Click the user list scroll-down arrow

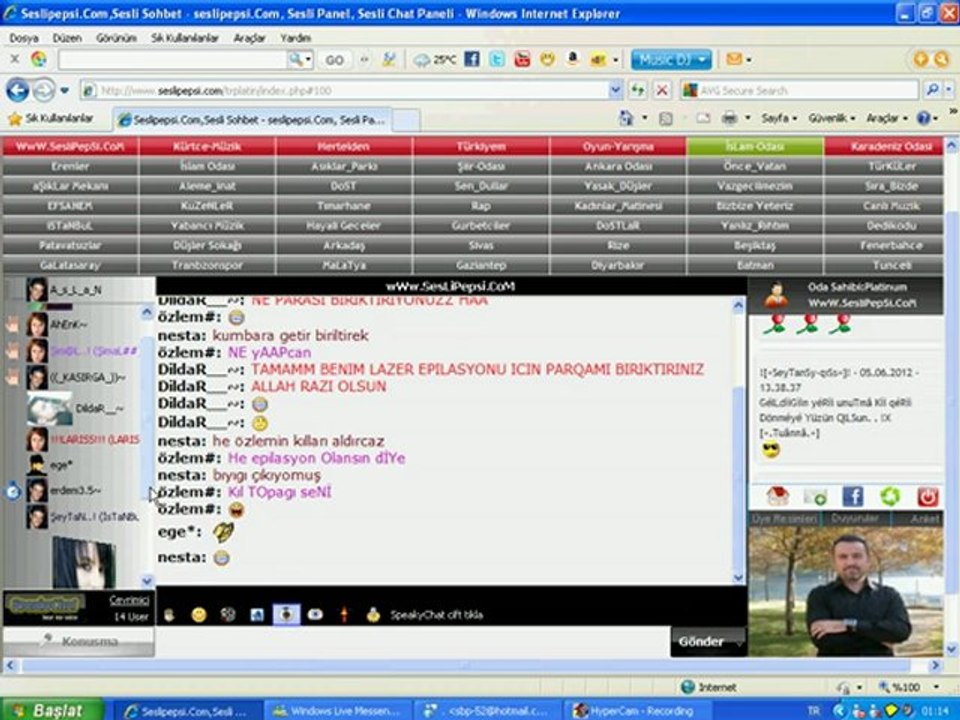(147, 580)
